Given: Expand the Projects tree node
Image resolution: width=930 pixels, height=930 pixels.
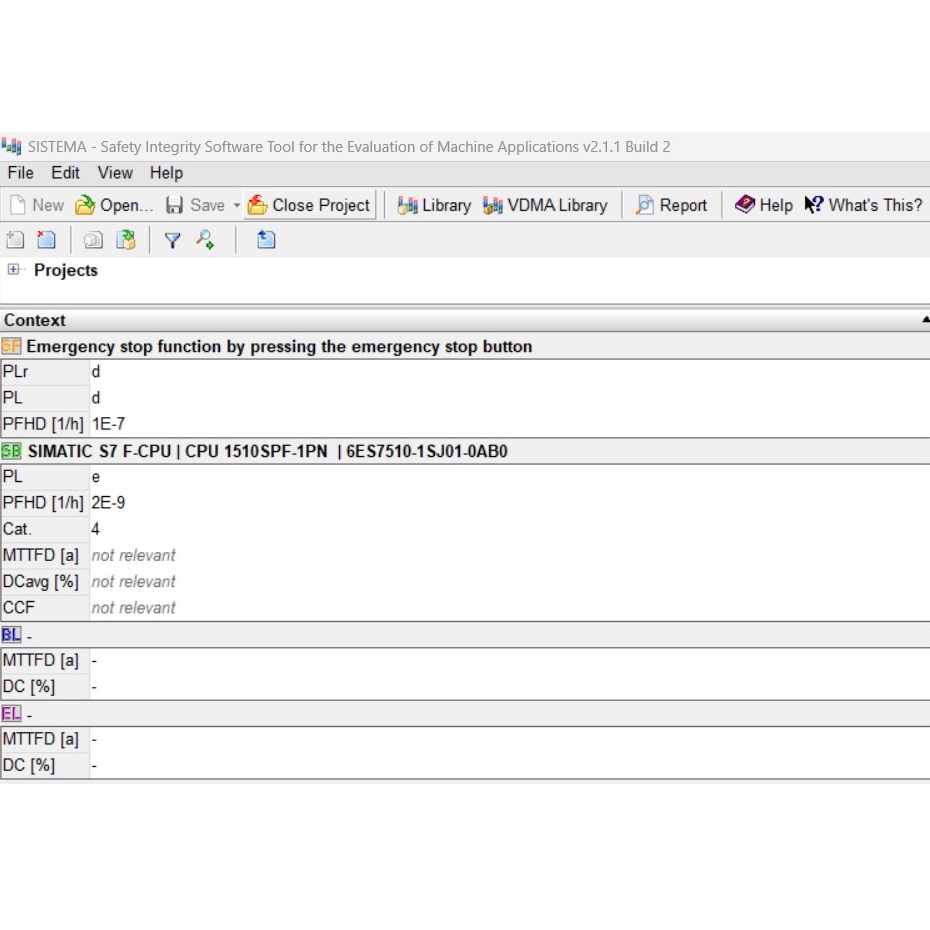Looking at the screenshot, I should coord(14,270).
